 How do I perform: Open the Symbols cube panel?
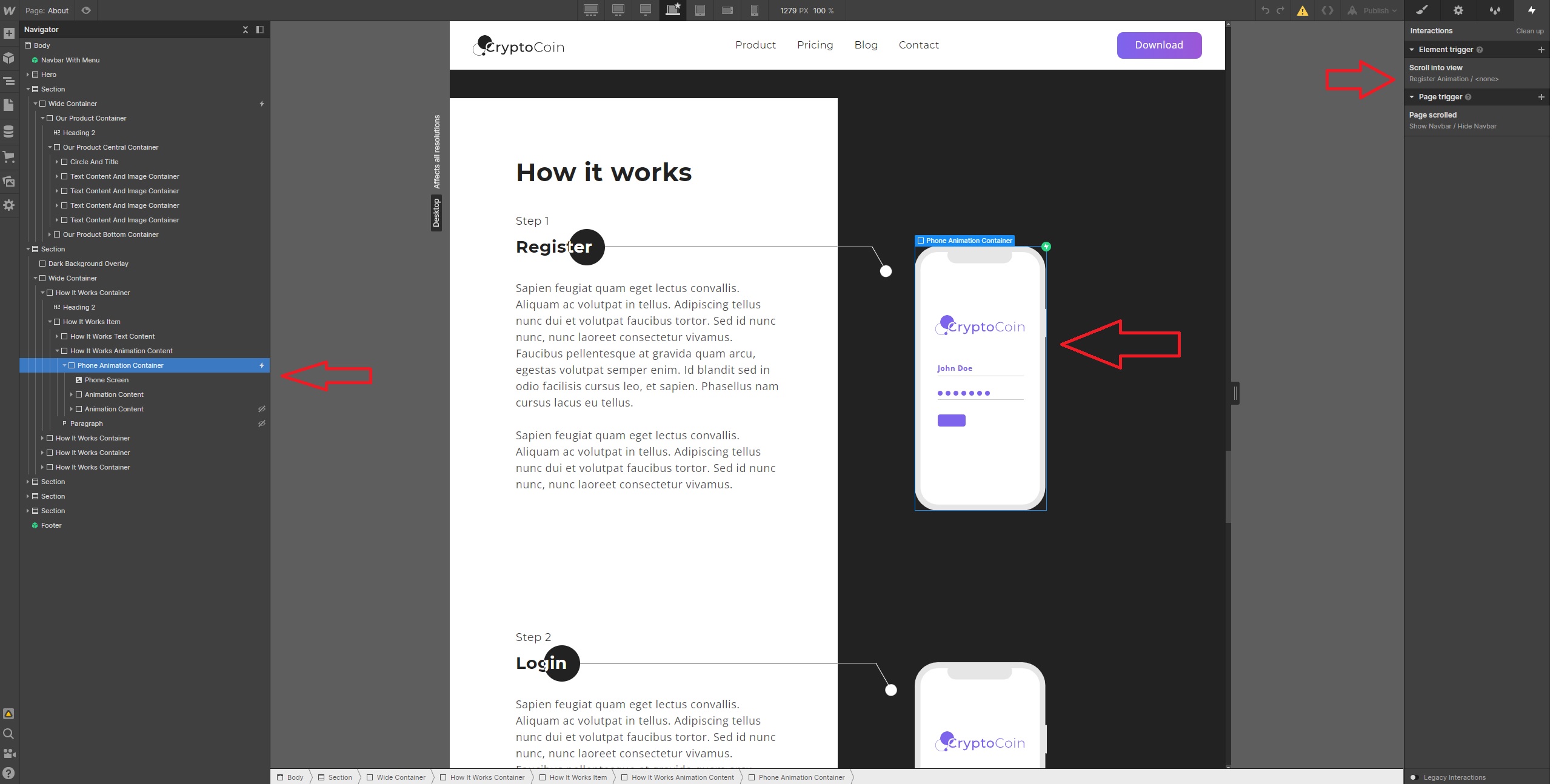9,58
